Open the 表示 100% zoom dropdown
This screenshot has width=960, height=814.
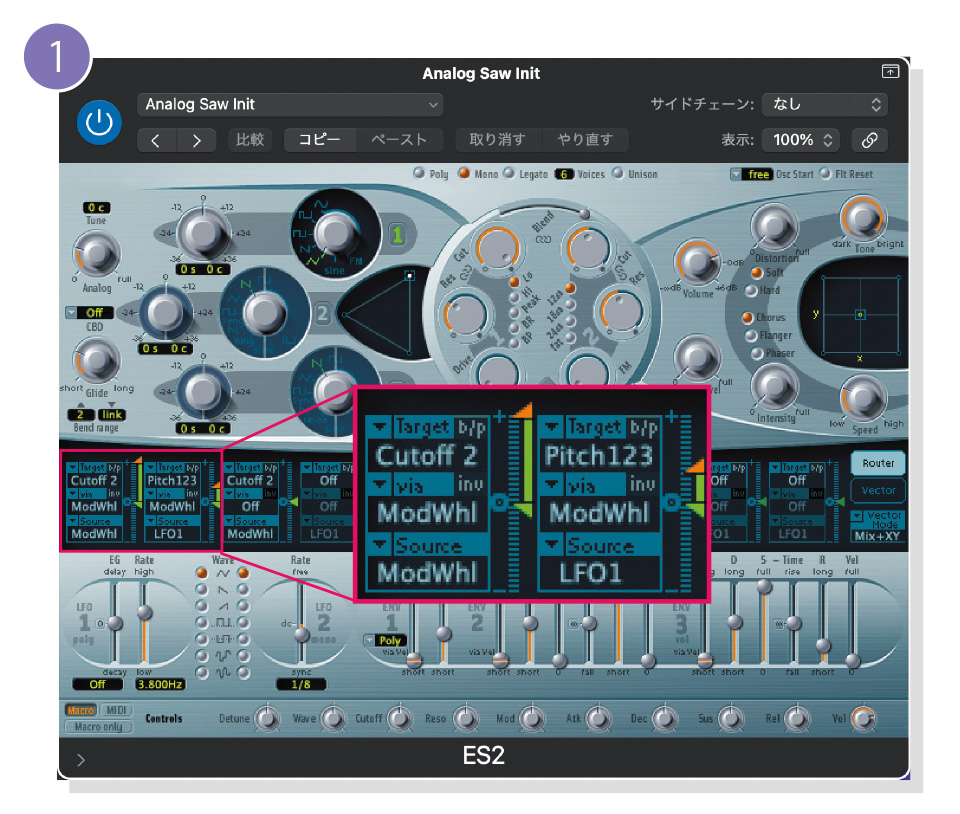pos(801,140)
